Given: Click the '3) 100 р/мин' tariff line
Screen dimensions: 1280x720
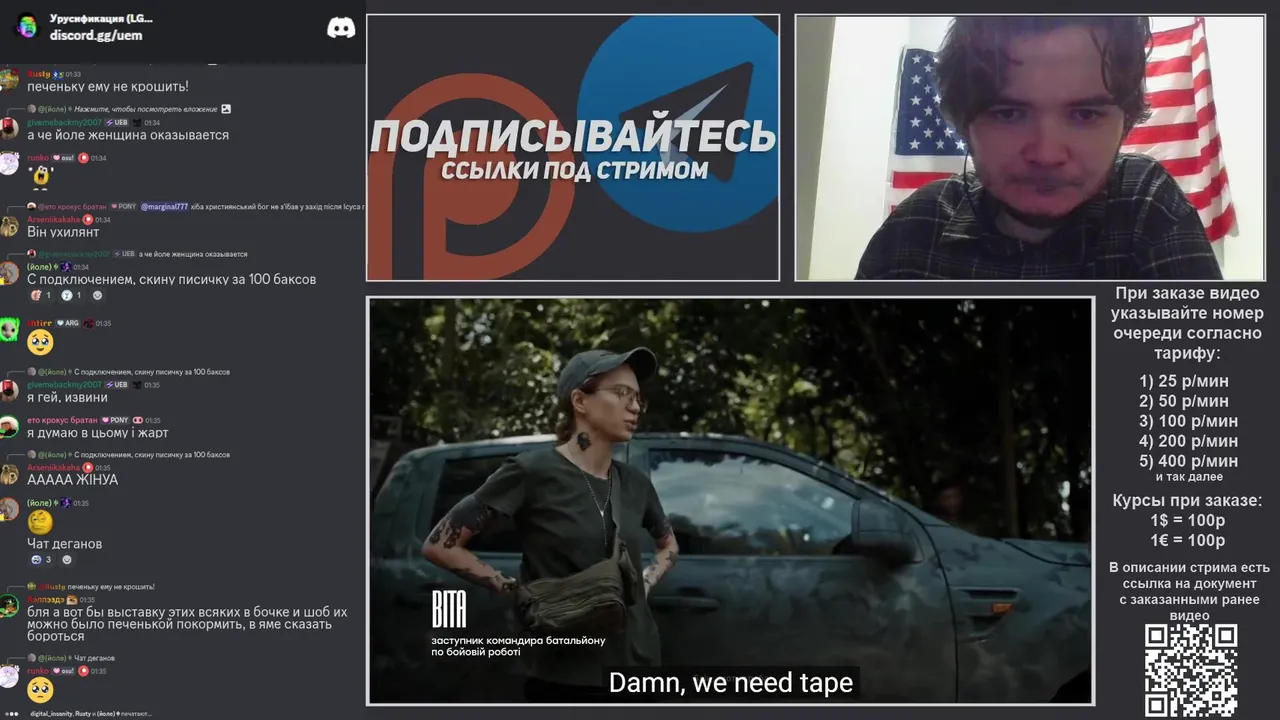Looking at the screenshot, I should 1188,421.
